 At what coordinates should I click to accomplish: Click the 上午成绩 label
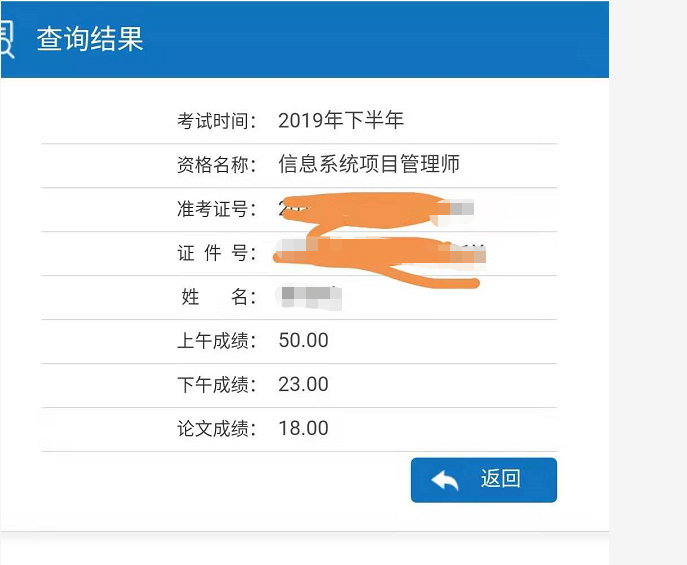pyautogui.click(x=217, y=341)
